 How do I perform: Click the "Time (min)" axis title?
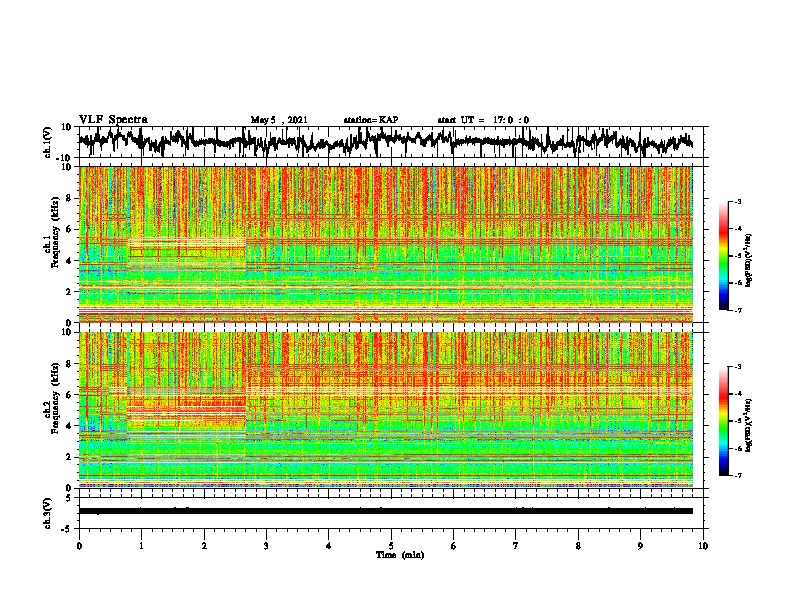point(400,555)
